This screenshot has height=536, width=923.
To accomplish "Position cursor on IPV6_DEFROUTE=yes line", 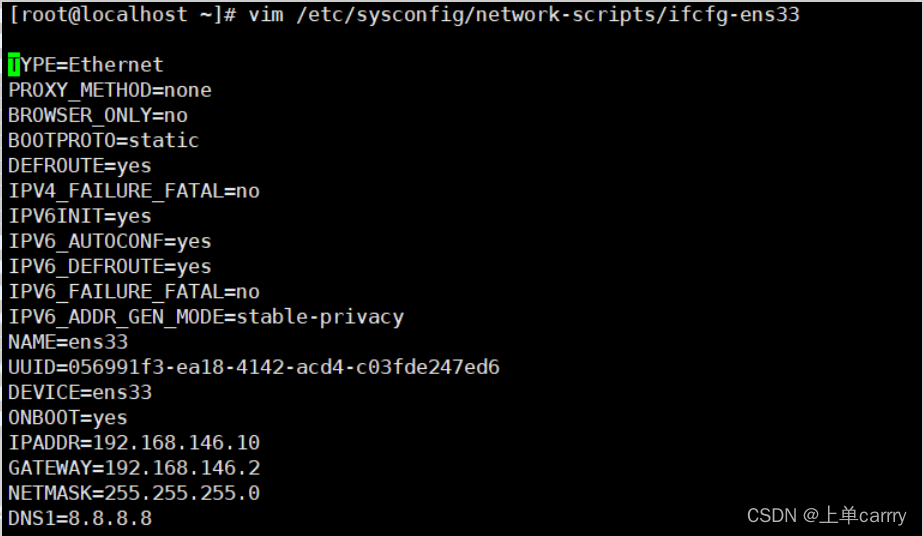I will point(110,267).
